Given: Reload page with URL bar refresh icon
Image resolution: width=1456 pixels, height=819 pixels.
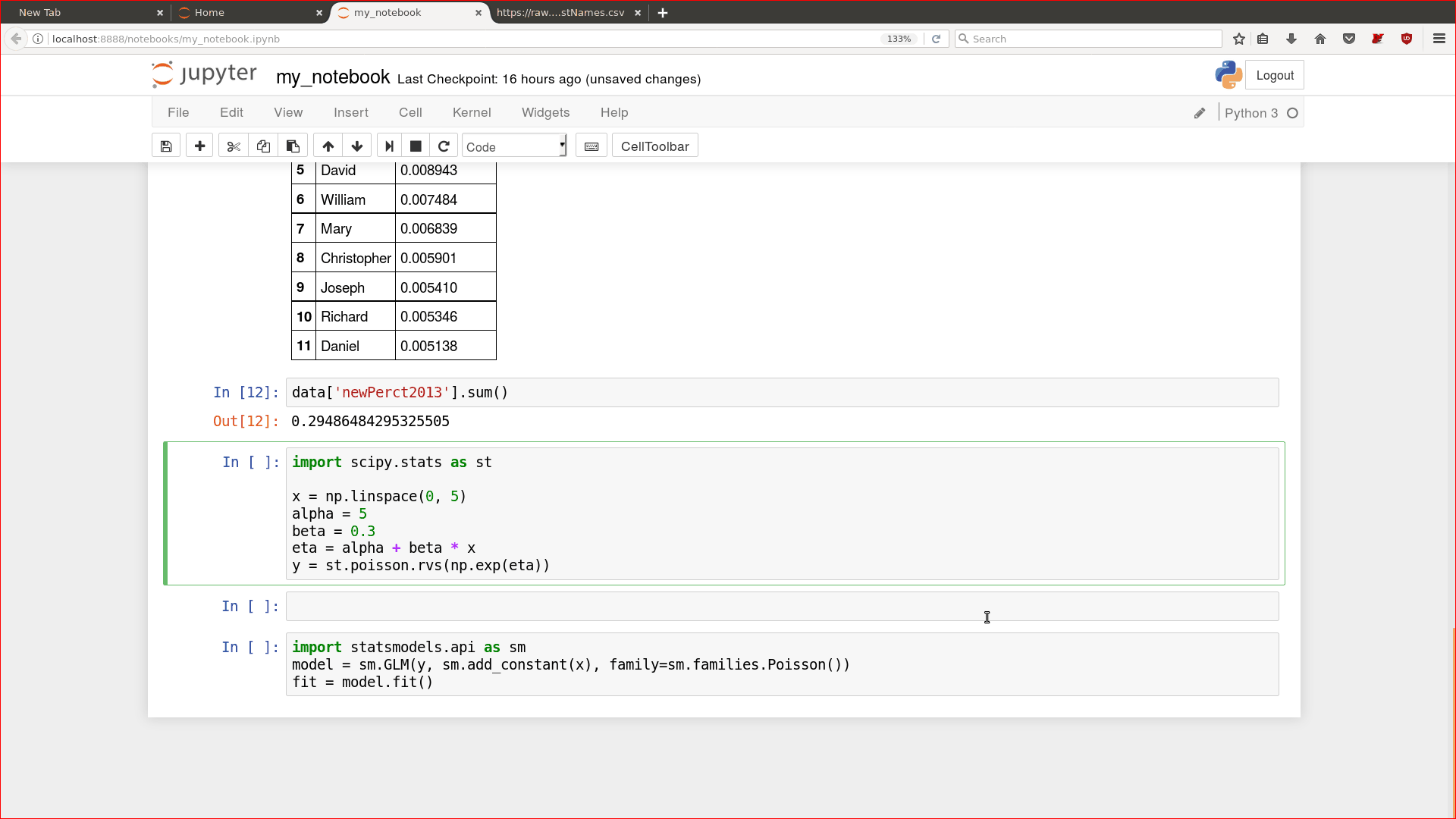Looking at the screenshot, I should (x=937, y=39).
